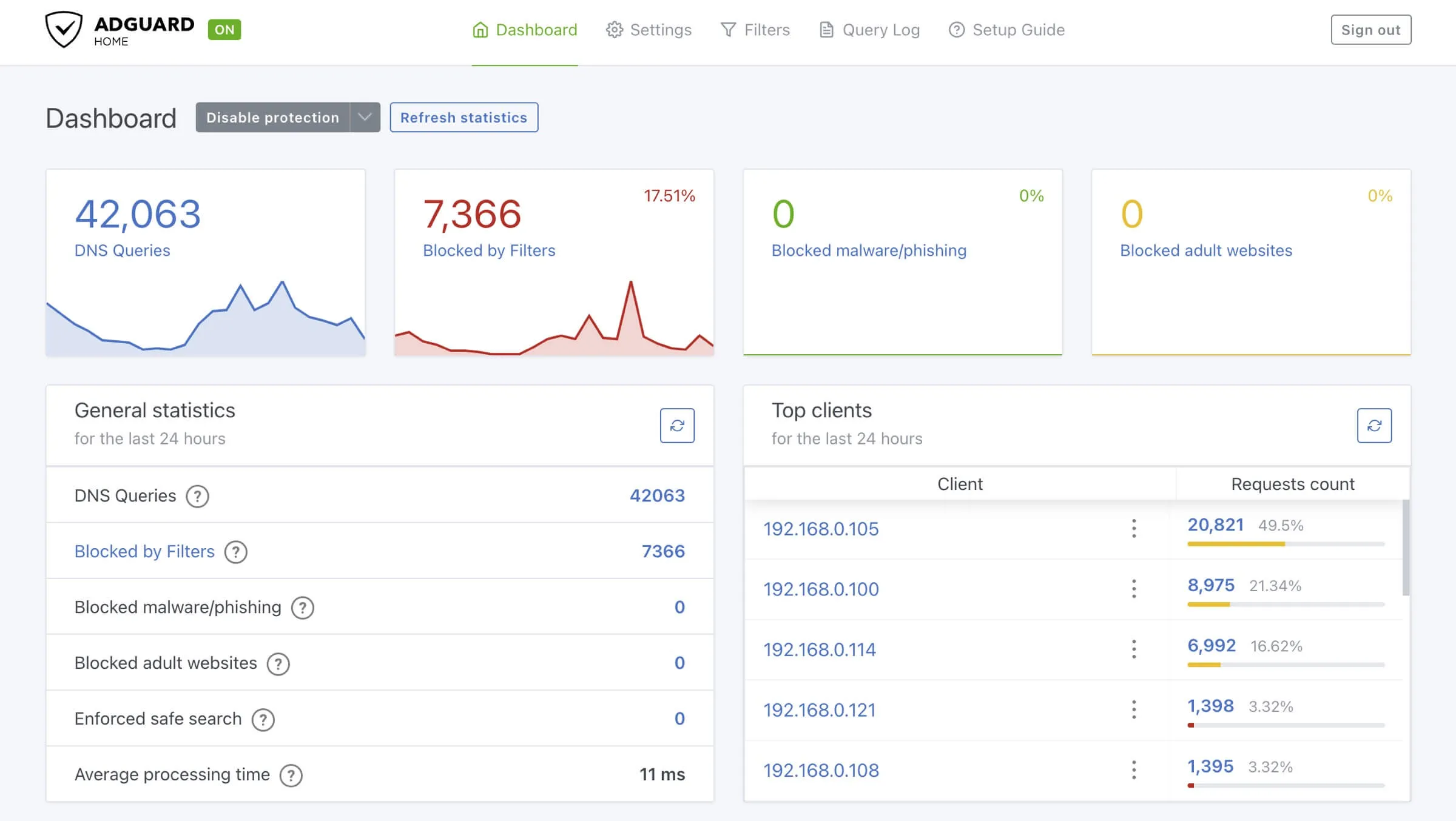1456x821 pixels.
Task: Click the Query Log document icon
Action: coord(826,28)
